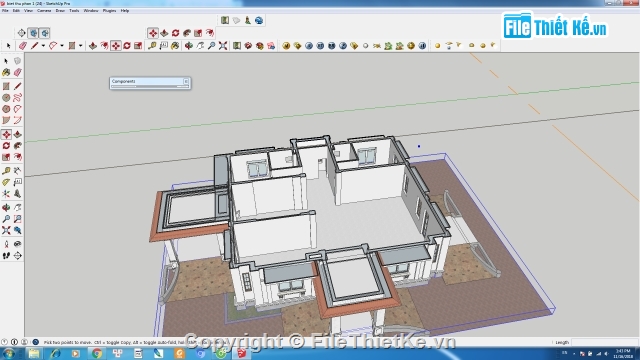This screenshot has height=360, width=640.
Task: Pick the Freehand drawing tool
Action: (17, 98)
